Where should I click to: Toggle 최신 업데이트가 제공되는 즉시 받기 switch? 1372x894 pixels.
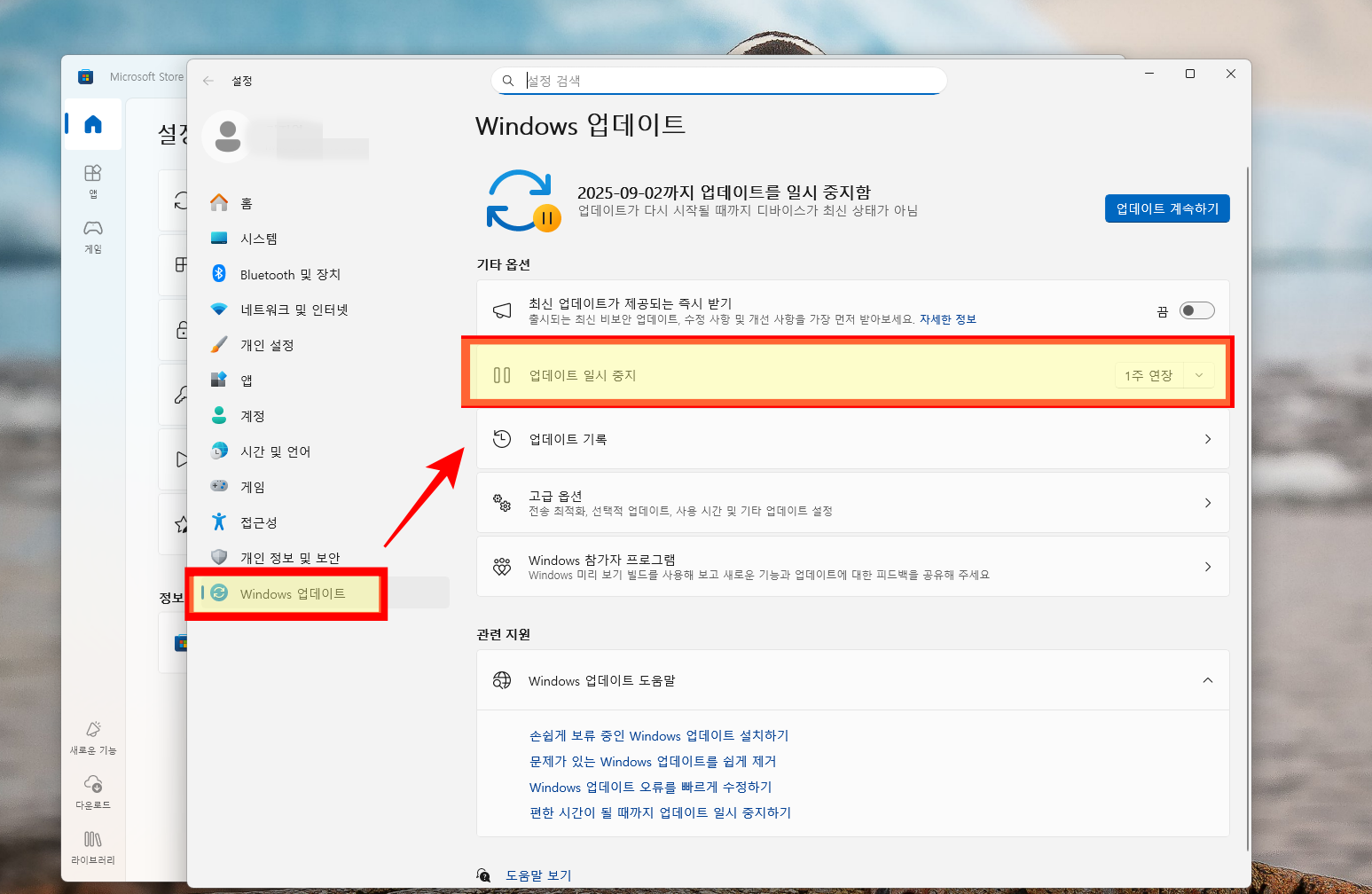point(1197,310)
